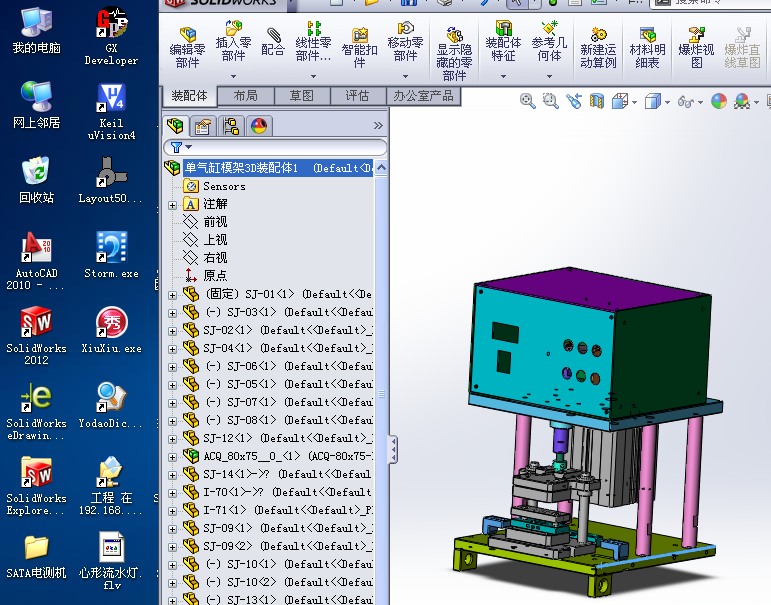This screenshot has height=605, width=771.
Task: Select the 配合 (Mate) tool
Action: click(x=273, y=42)
